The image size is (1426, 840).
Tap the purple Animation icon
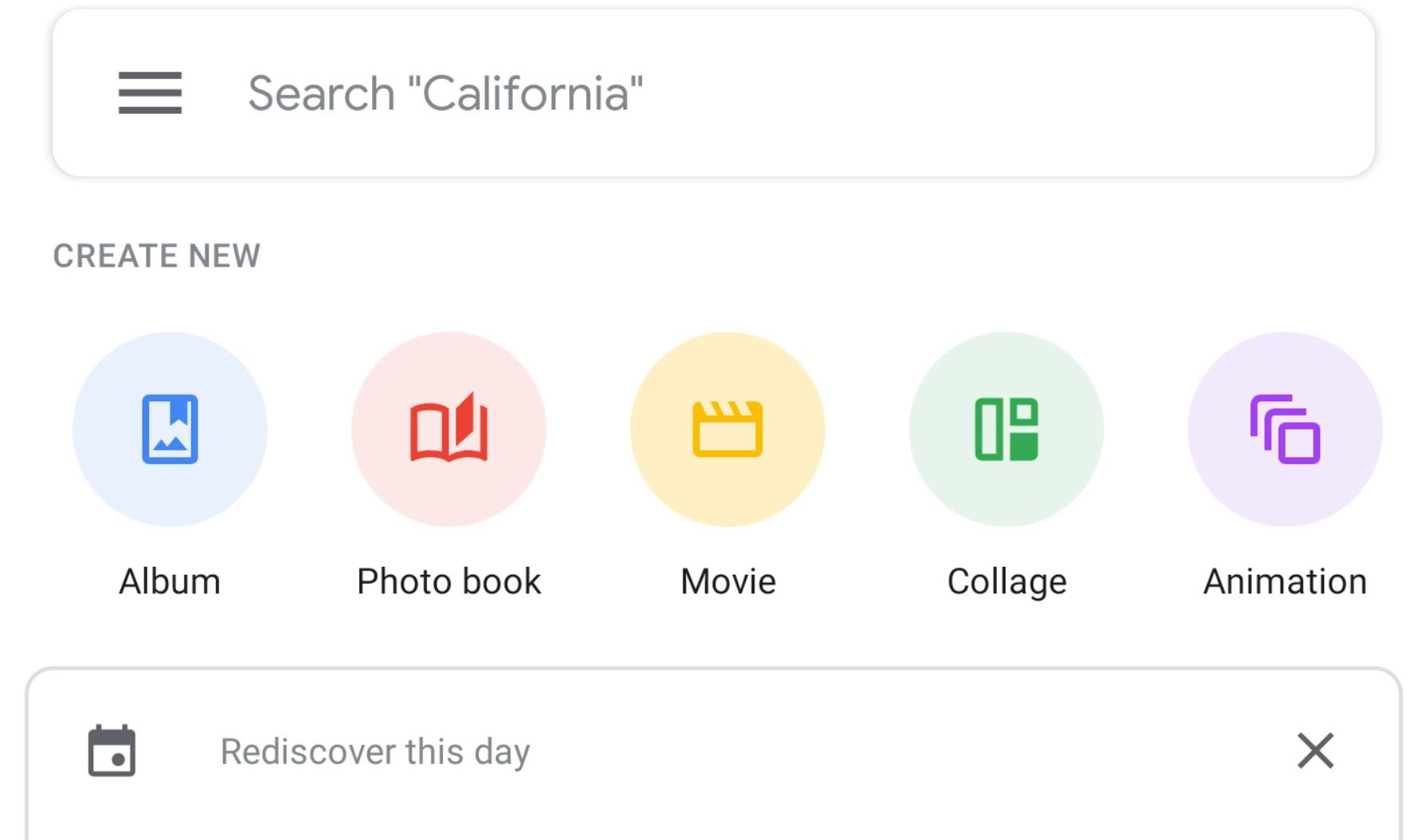pos(1285,429)
